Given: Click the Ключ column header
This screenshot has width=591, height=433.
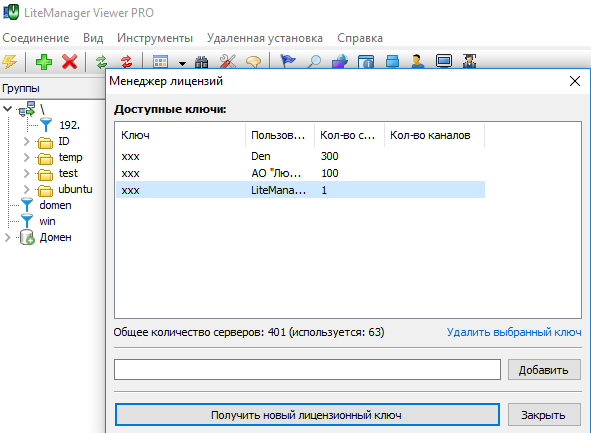Looking at the screenshot, I should [181, 135].
